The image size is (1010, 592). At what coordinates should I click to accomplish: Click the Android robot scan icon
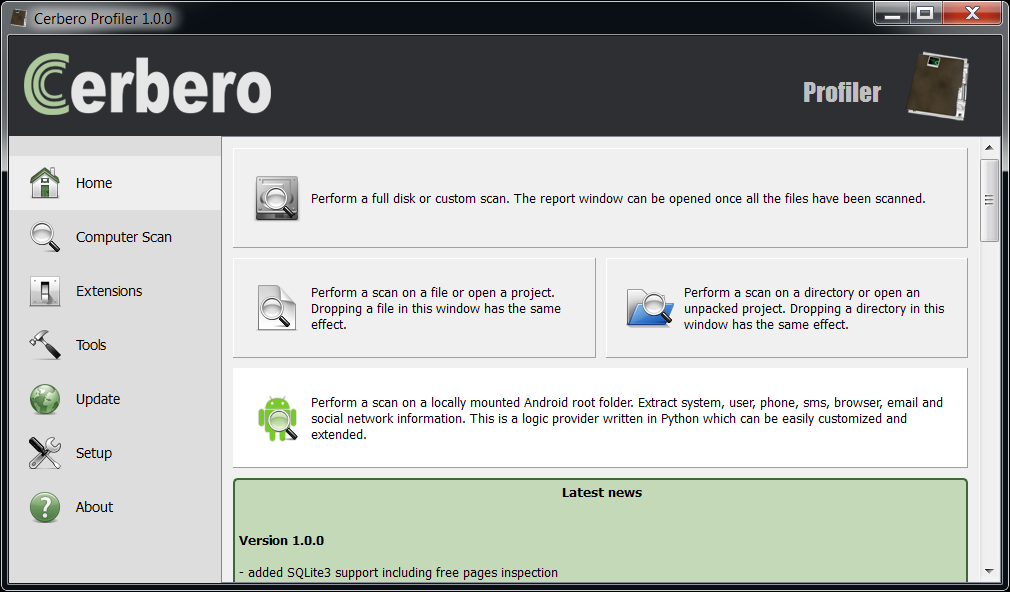coord(278,419)
